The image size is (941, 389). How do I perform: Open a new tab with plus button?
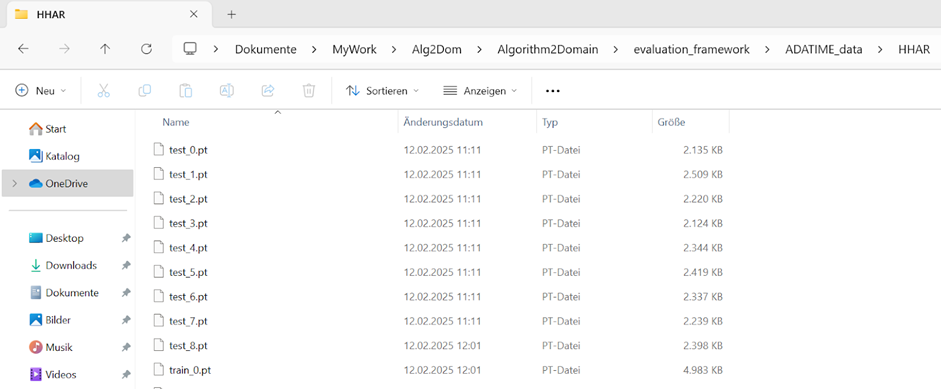coord(232,14)
